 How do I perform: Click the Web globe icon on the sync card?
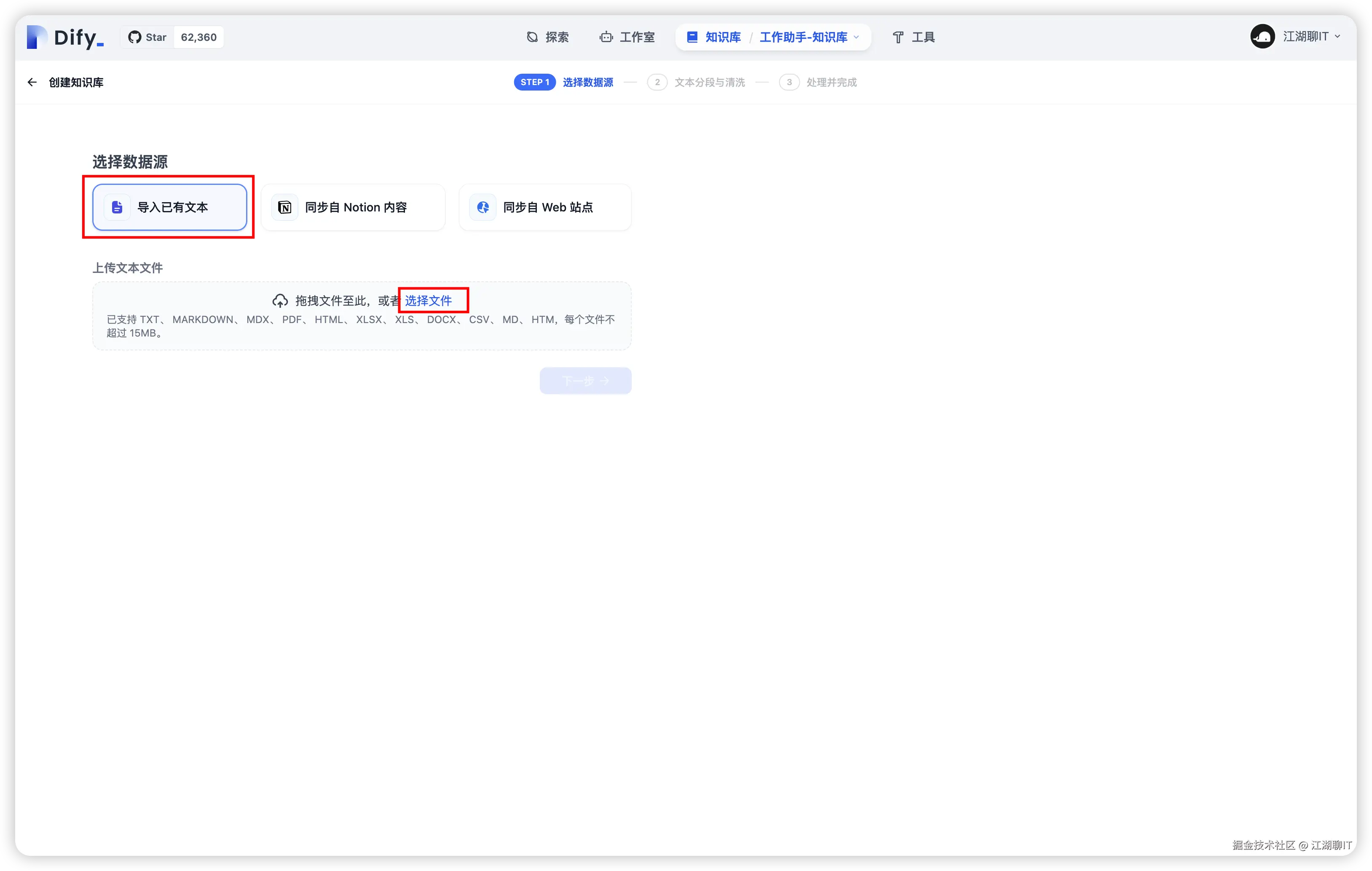(x=482, y=207)
